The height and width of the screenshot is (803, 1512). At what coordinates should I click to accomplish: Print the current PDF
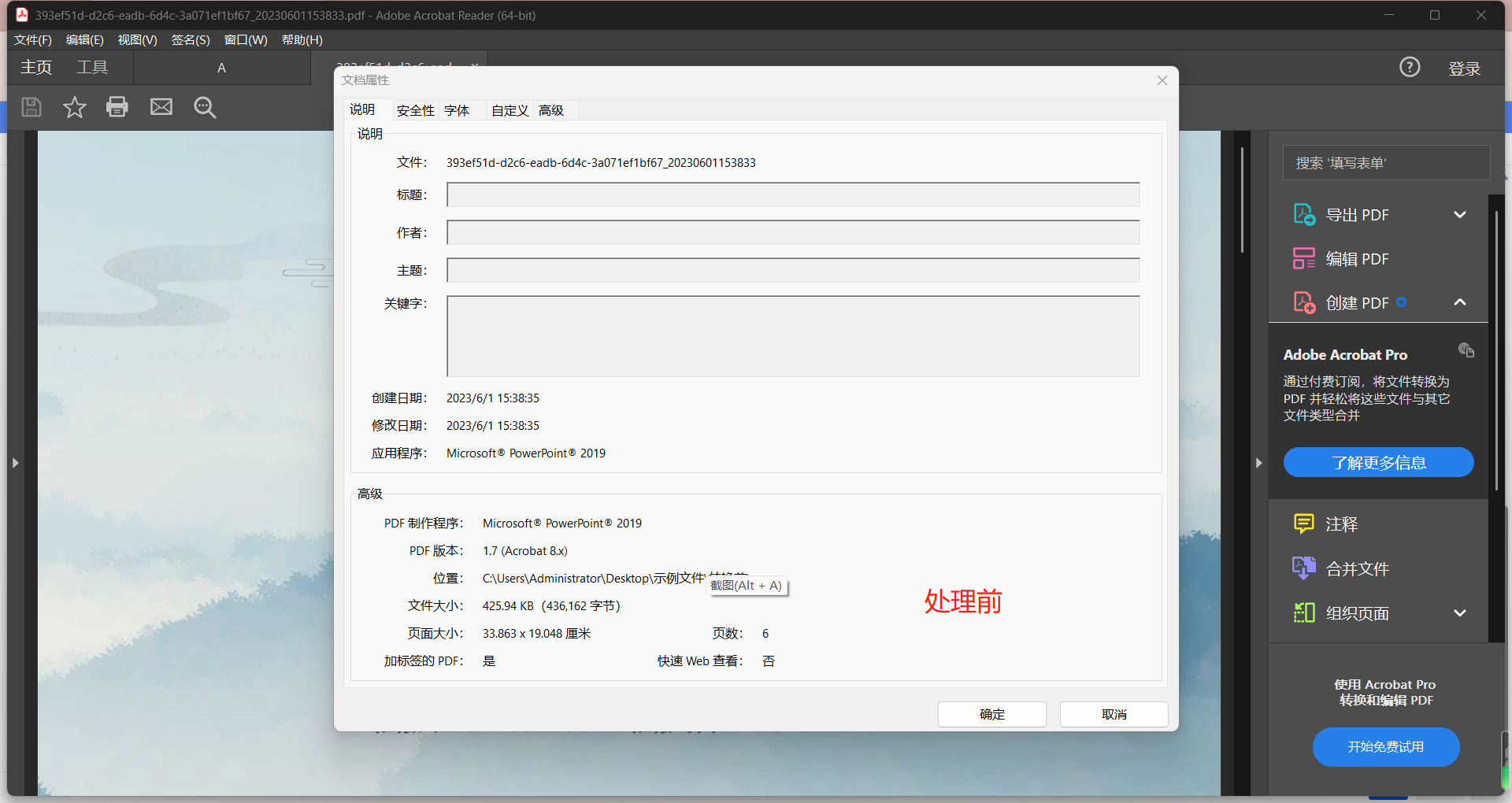(117, 107)
